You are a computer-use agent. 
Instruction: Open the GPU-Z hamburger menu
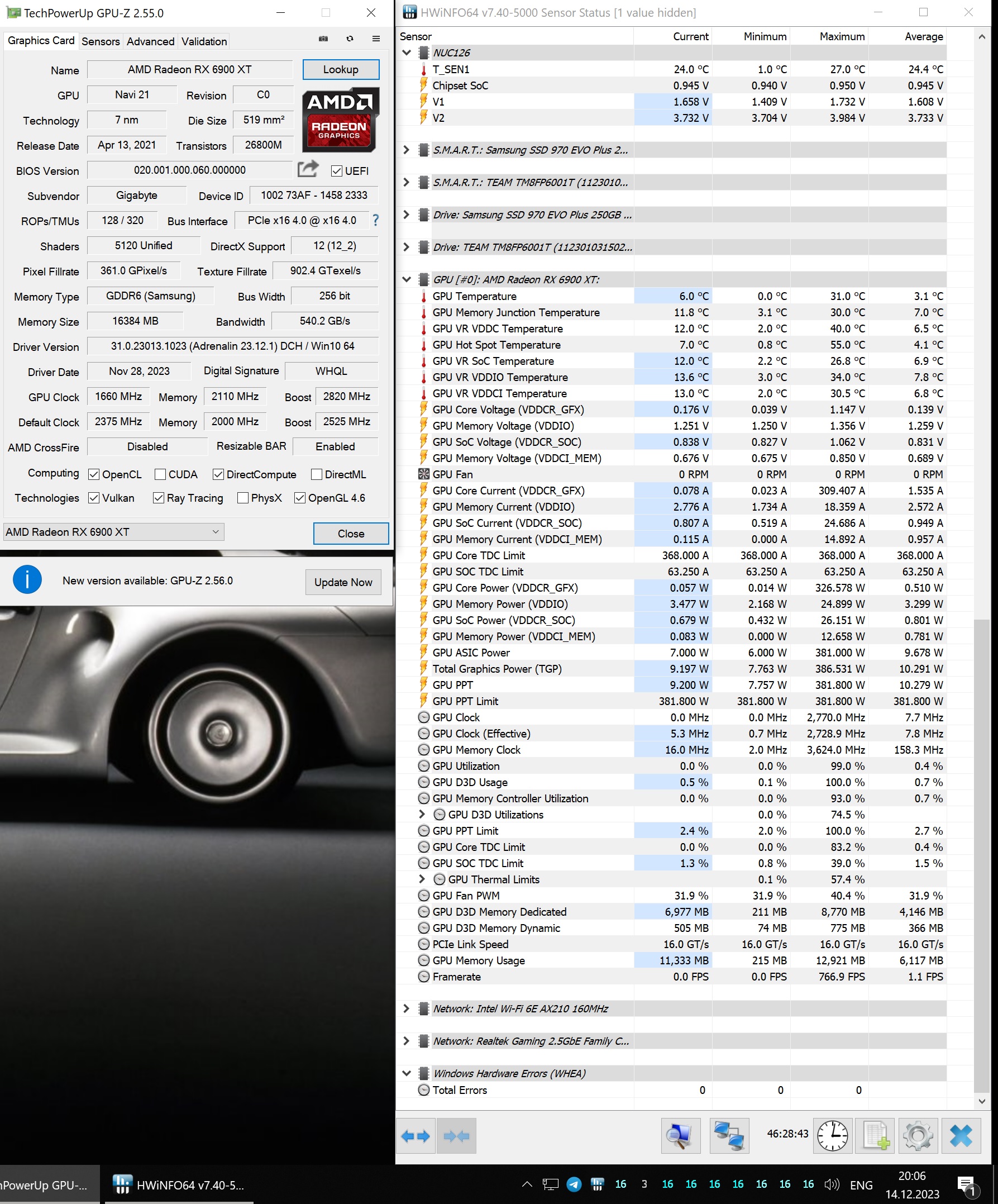(x=376, y=39)
